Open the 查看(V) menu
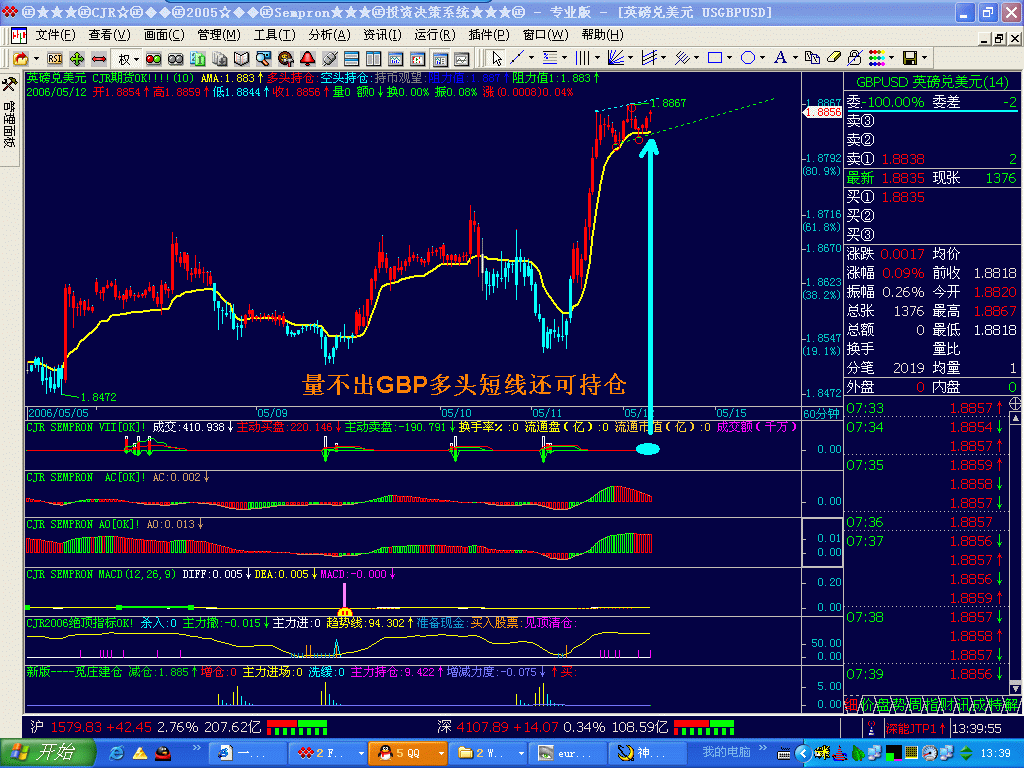Image resolution: width=1024 pixels, height=768 pixels. [109, 35]
